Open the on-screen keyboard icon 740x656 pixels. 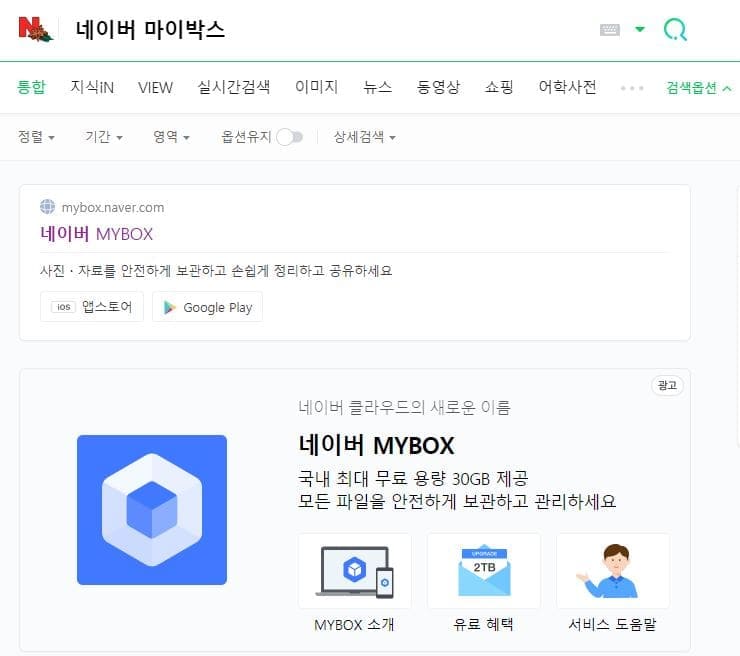pyautogui.click(x=609, y=30)
